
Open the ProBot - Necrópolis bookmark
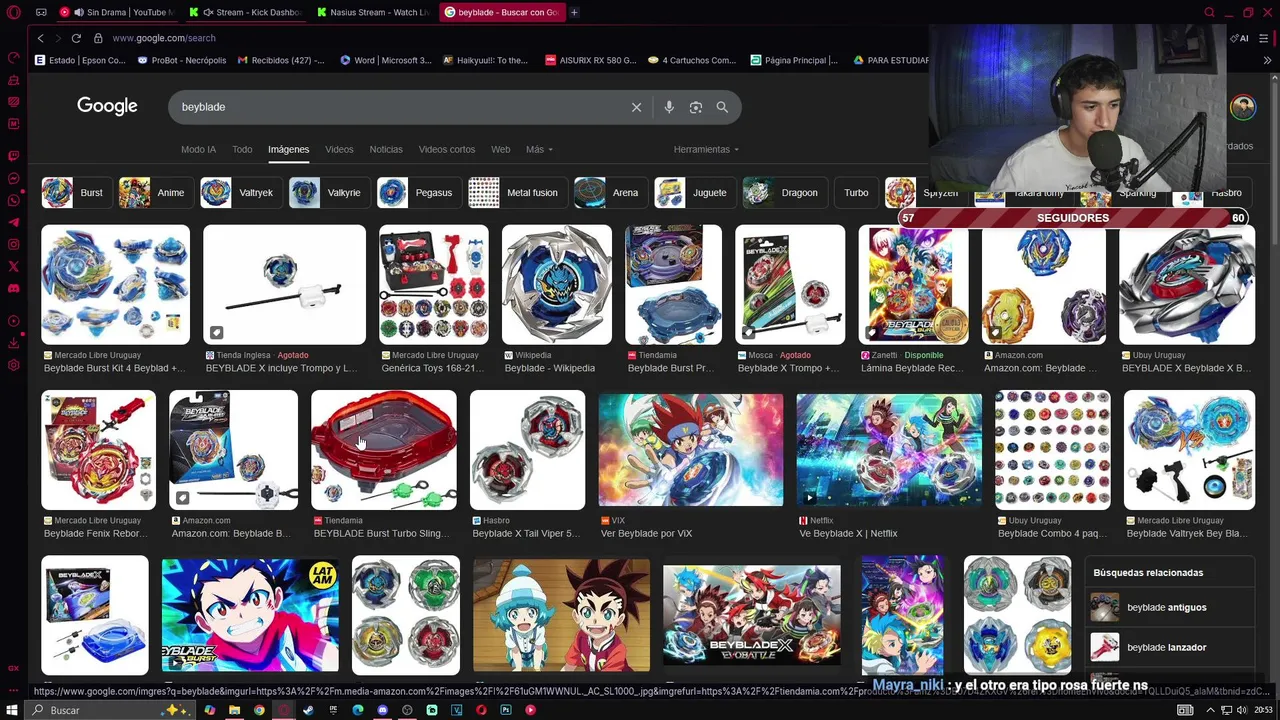click(181, 60)
